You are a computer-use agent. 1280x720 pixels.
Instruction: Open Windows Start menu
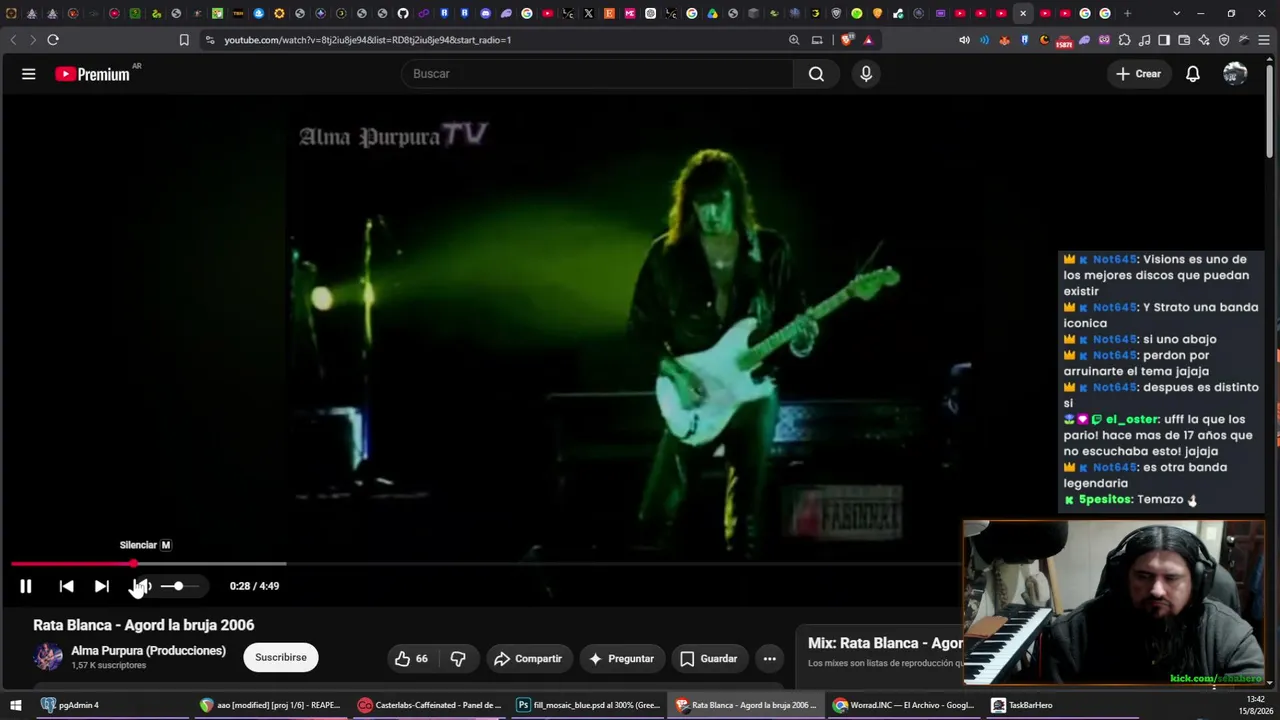14,705
